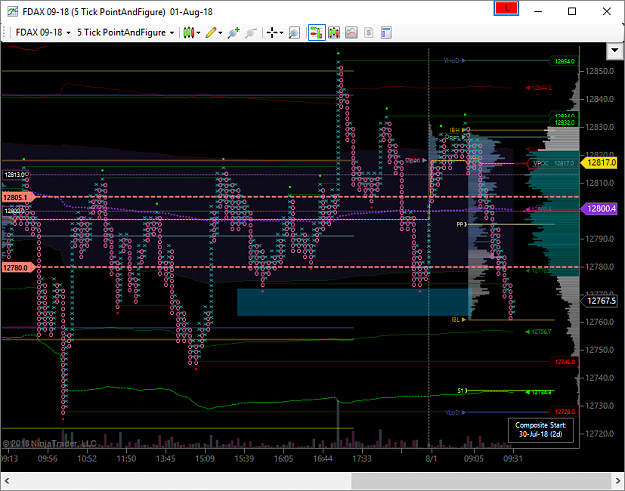Open the FDAX 09-18 instrument selector

pos(43,33)
